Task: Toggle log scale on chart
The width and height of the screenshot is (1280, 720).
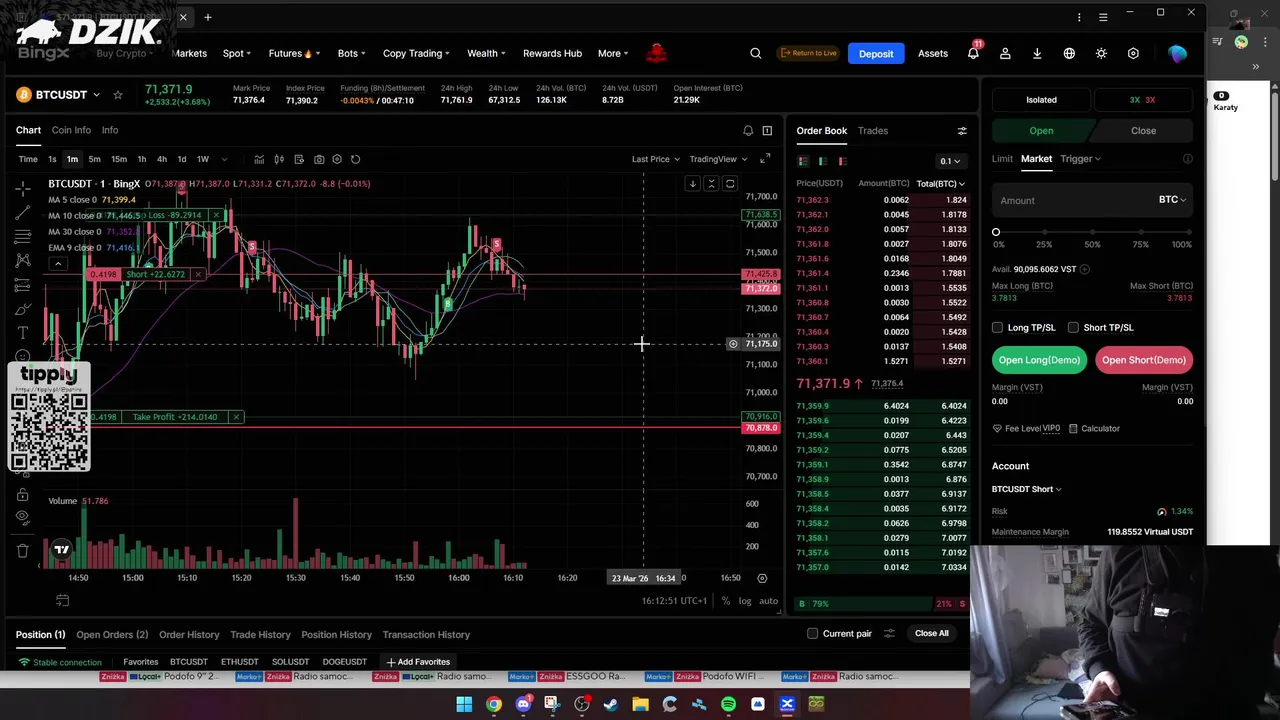Action: 745,601
